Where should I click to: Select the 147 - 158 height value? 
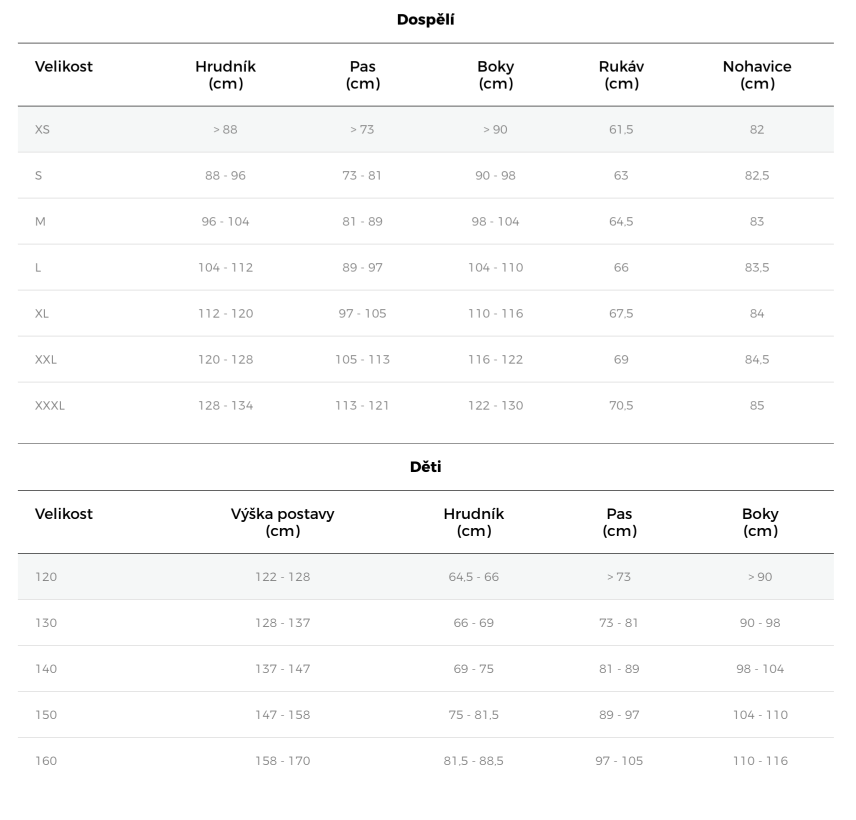click(x=283, y=715)
